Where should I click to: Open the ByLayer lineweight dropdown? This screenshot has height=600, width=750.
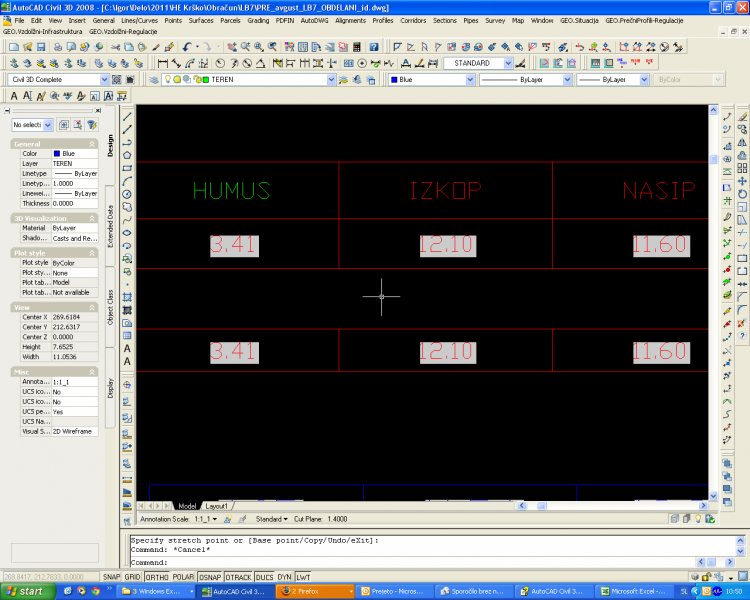[x=644, y=79]
